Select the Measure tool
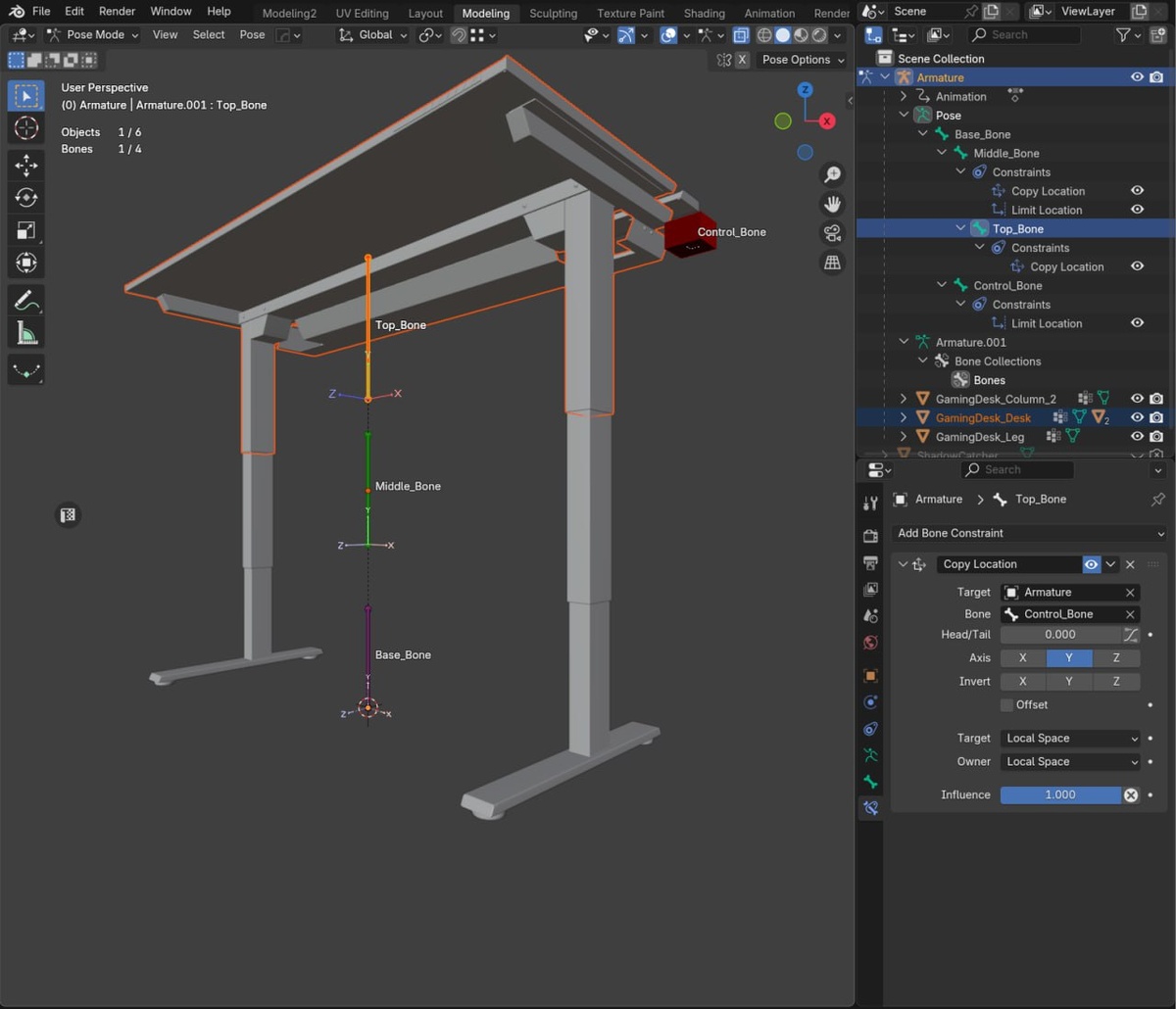Image resolution: width=1176 pixels, height=1009 pixels. (x=26, y=333)
